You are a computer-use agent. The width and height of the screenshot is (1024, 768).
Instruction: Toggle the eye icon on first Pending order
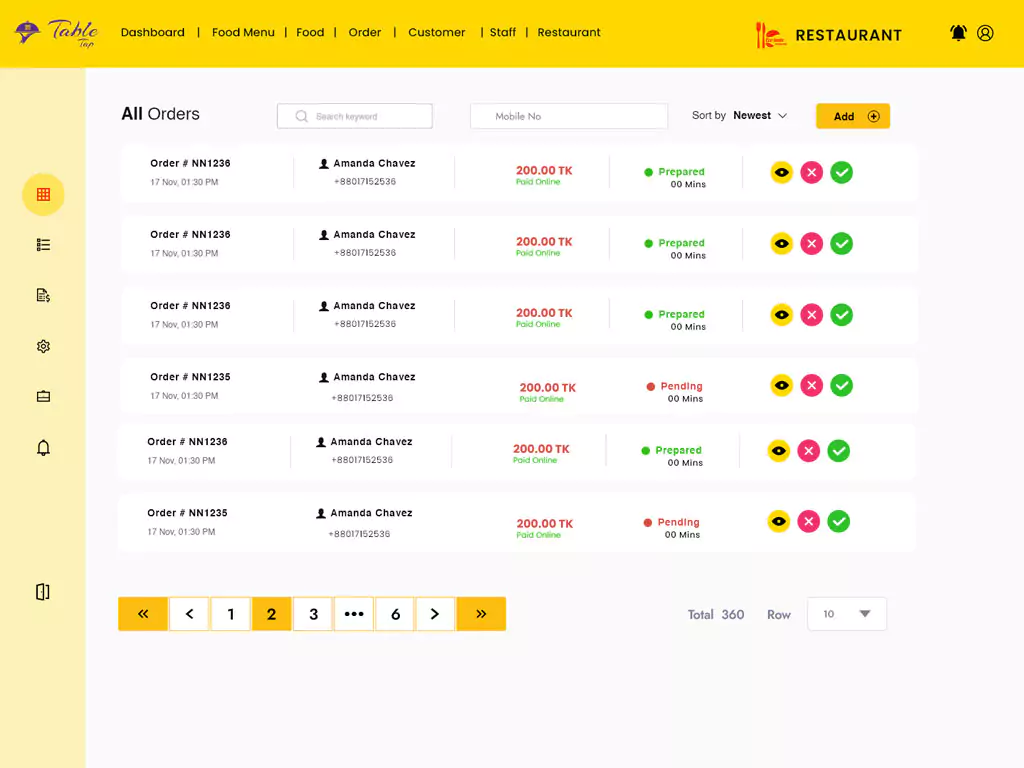click(781, 385)
